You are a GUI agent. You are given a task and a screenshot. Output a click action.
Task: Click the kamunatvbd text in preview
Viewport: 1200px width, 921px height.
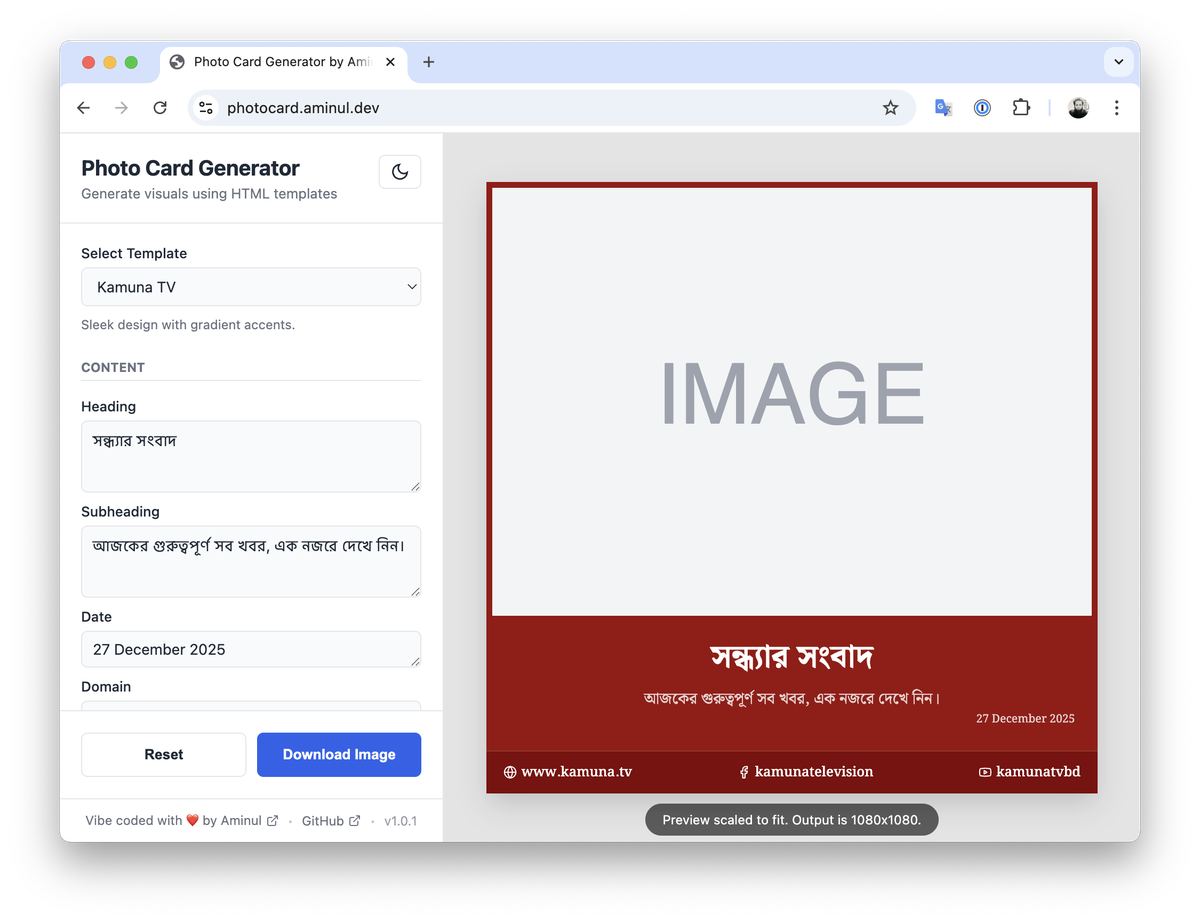pyautogui.click(x=1038, y=772)
